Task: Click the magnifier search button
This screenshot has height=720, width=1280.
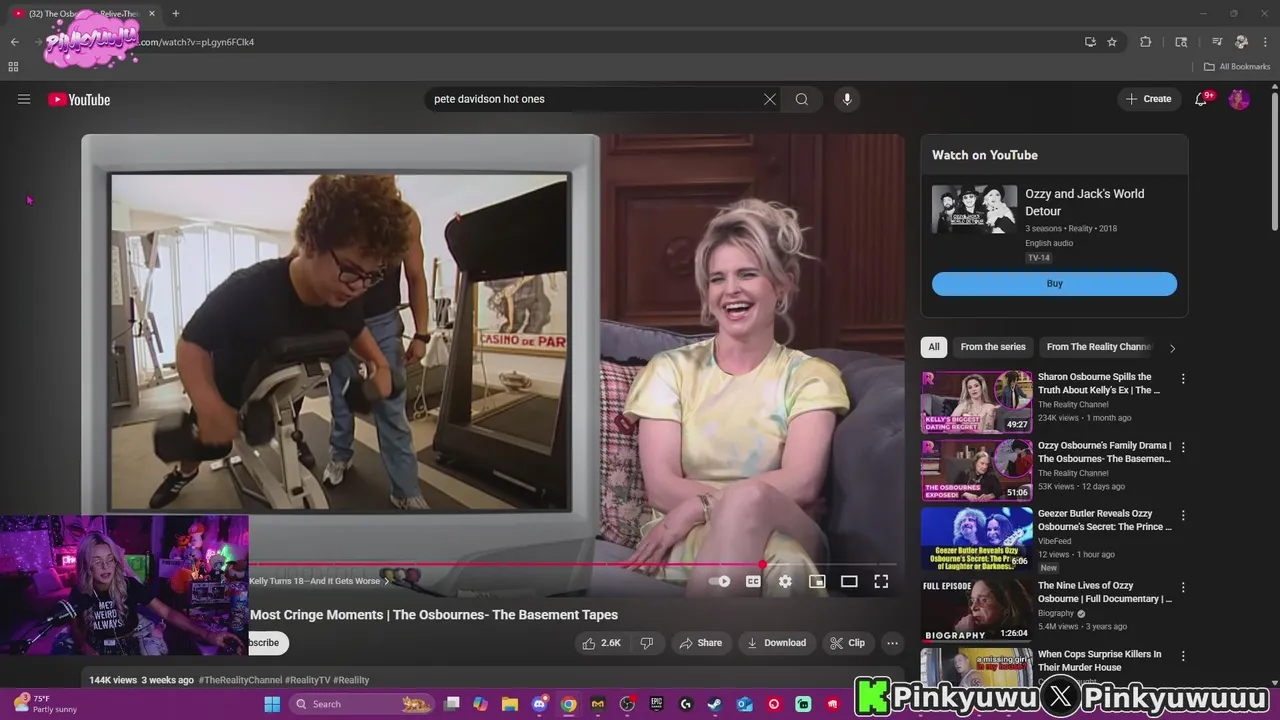Action: pos(802,99)
